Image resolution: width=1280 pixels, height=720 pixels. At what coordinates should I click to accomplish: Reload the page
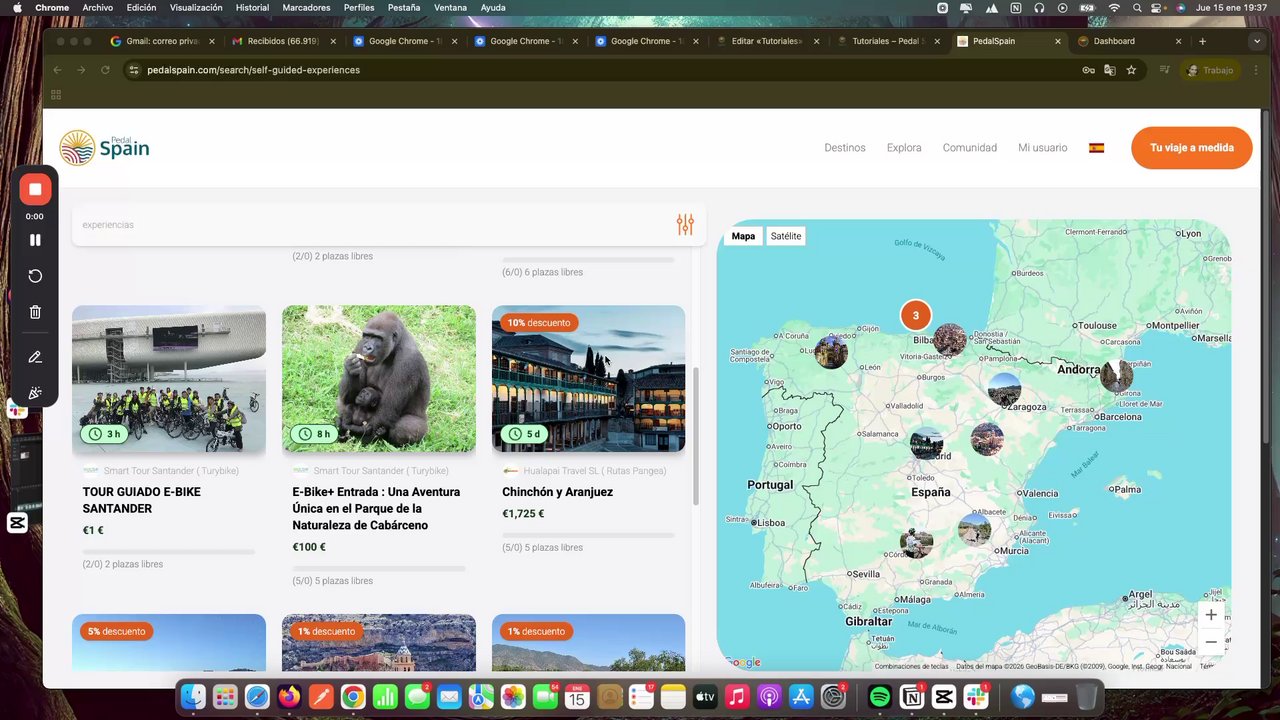tap(105, 70)
